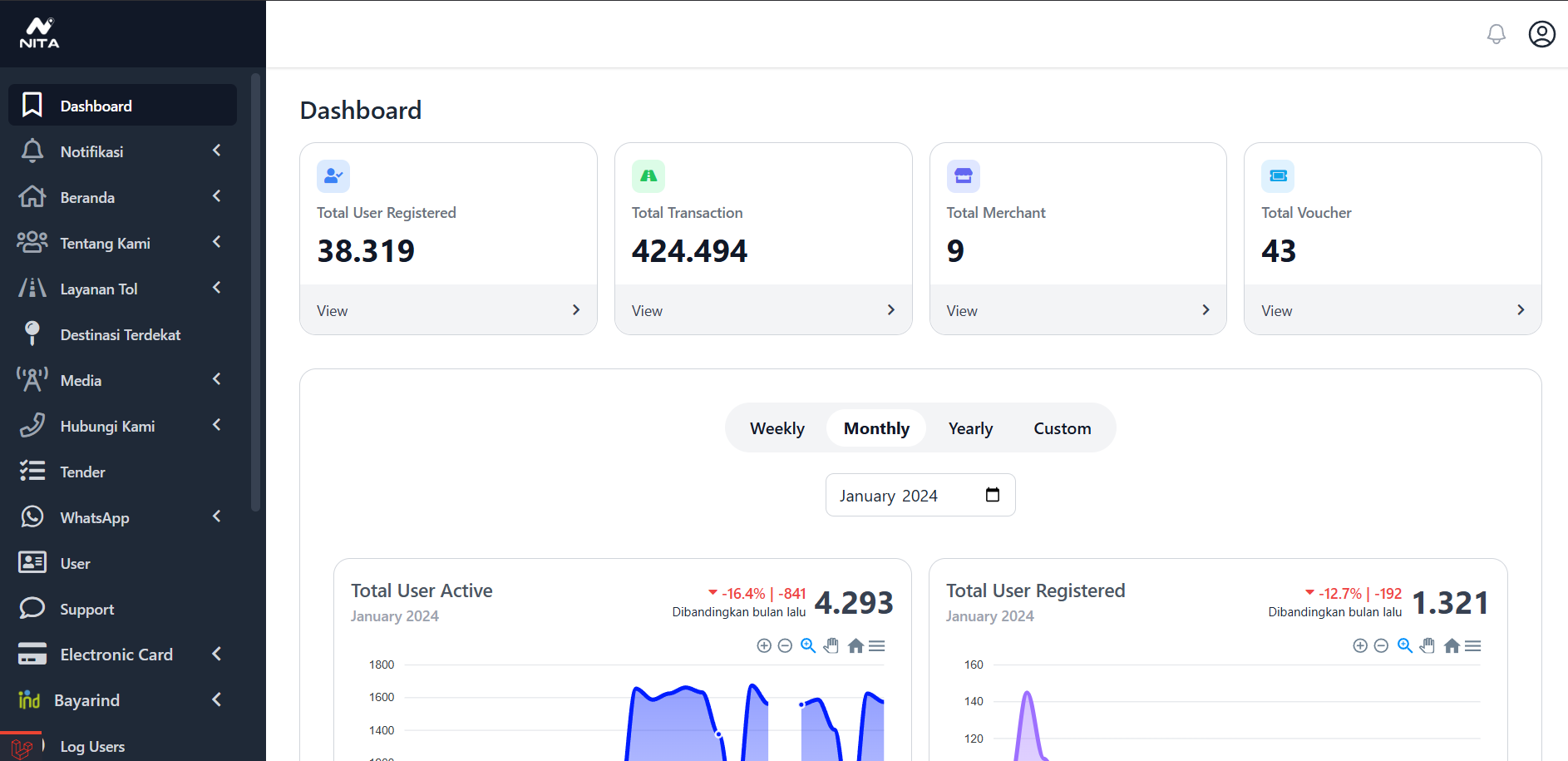Expand the WhatsApp sidebar section
The height and width of the screenshot is (761, 1568).
pyautogui.click(x=215, y=516)
